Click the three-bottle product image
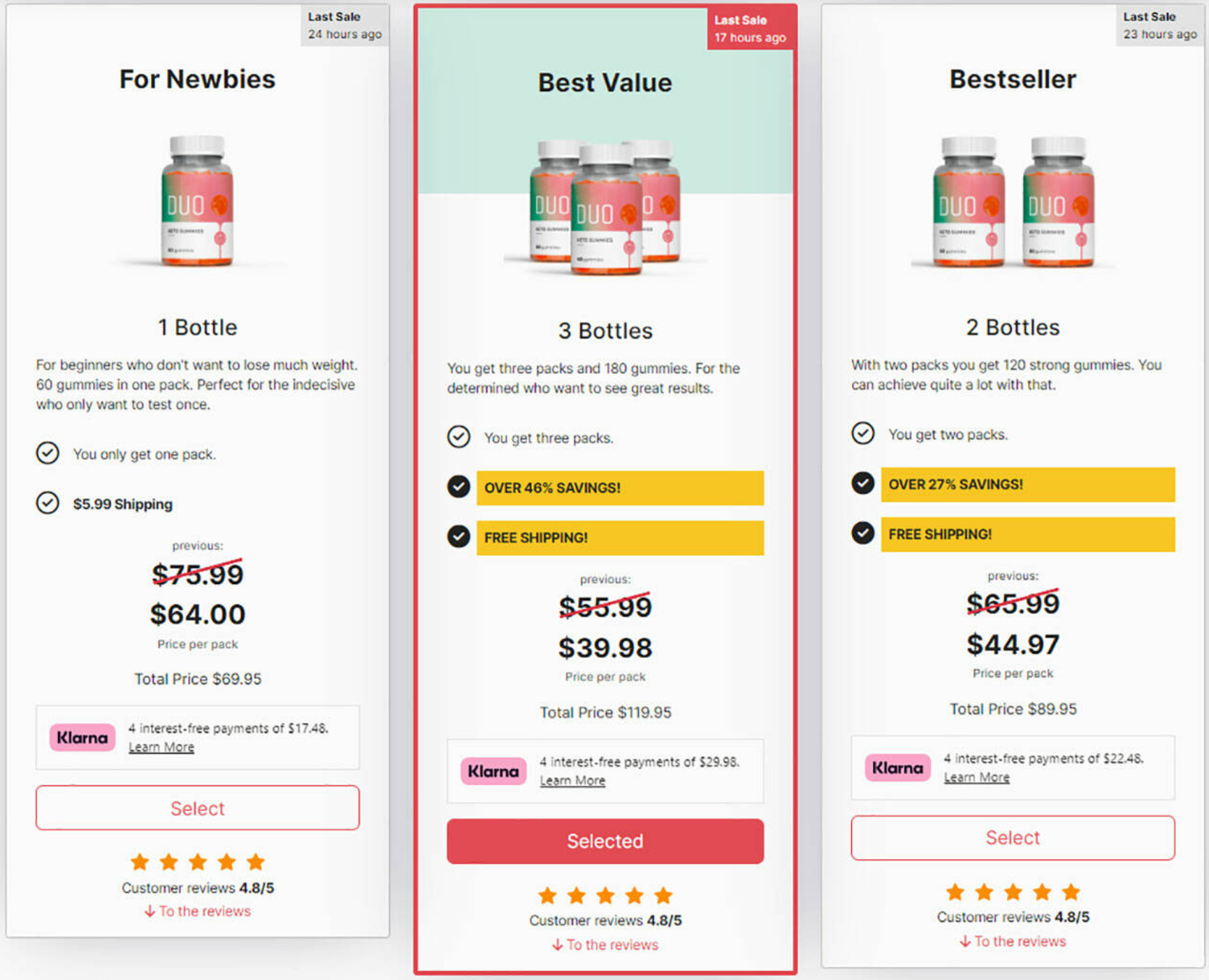This screenshot has height=980, width=1209. tap(605, 206)
